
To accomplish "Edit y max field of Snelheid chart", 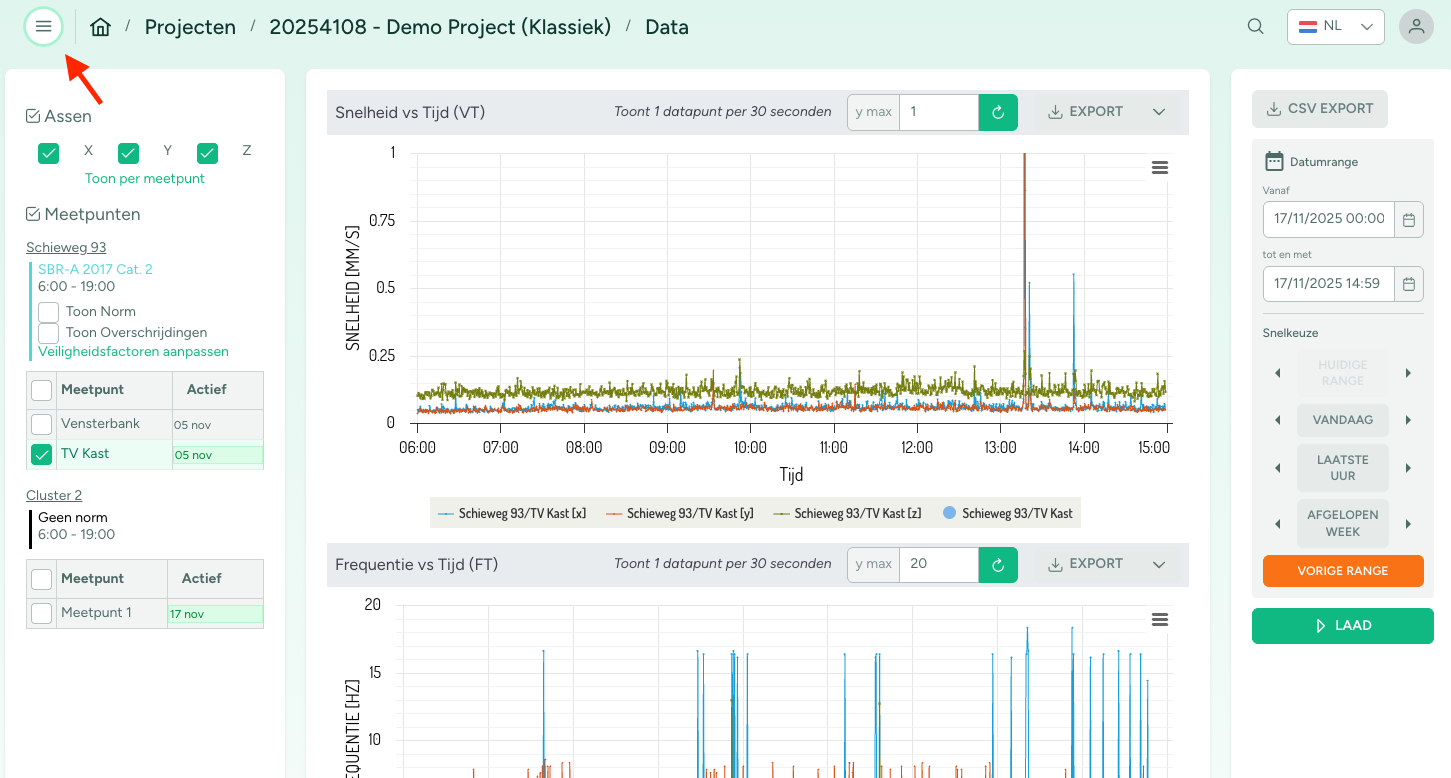I will tap(938, 112).
